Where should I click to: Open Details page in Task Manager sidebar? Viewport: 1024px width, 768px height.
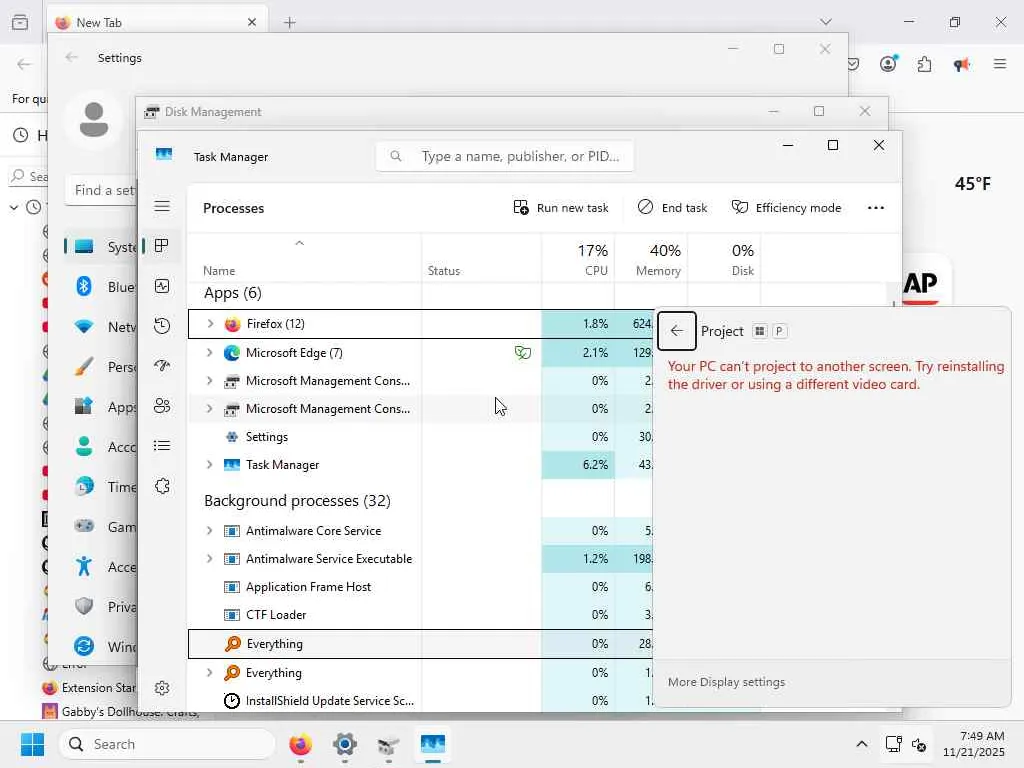(162, 446)
